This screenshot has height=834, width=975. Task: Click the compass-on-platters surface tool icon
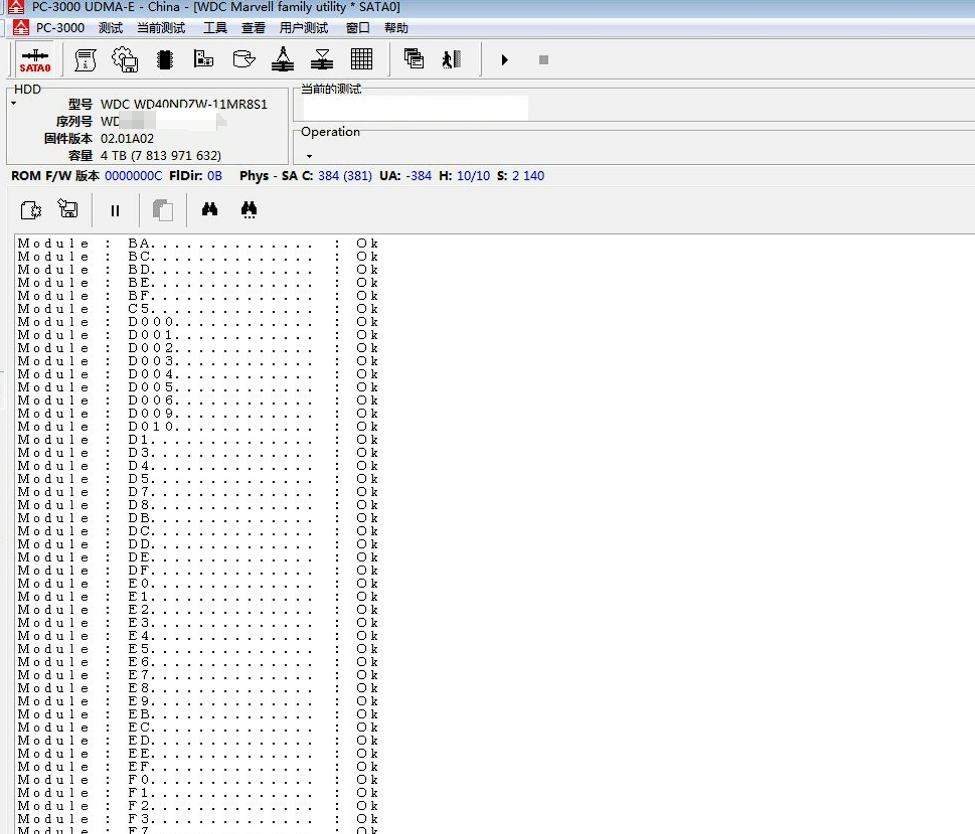click(x=282, y=59)
